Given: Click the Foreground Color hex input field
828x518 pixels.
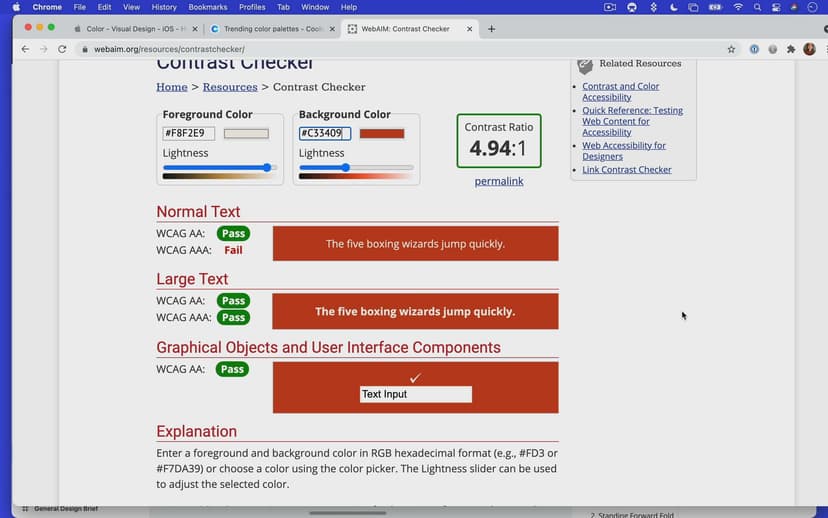Looking at the screenshot, I should (189, 134).
